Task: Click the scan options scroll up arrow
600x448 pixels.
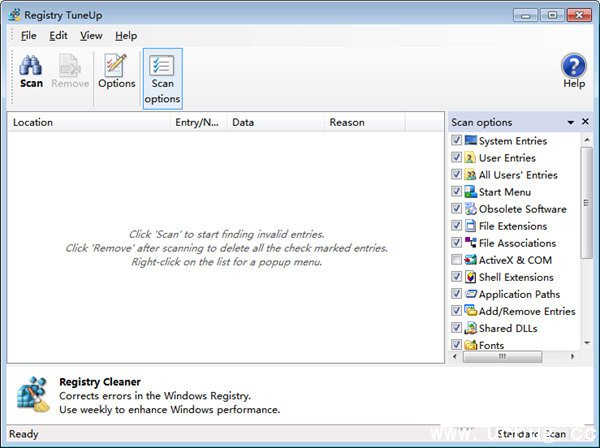Action: tap(587, 140)
